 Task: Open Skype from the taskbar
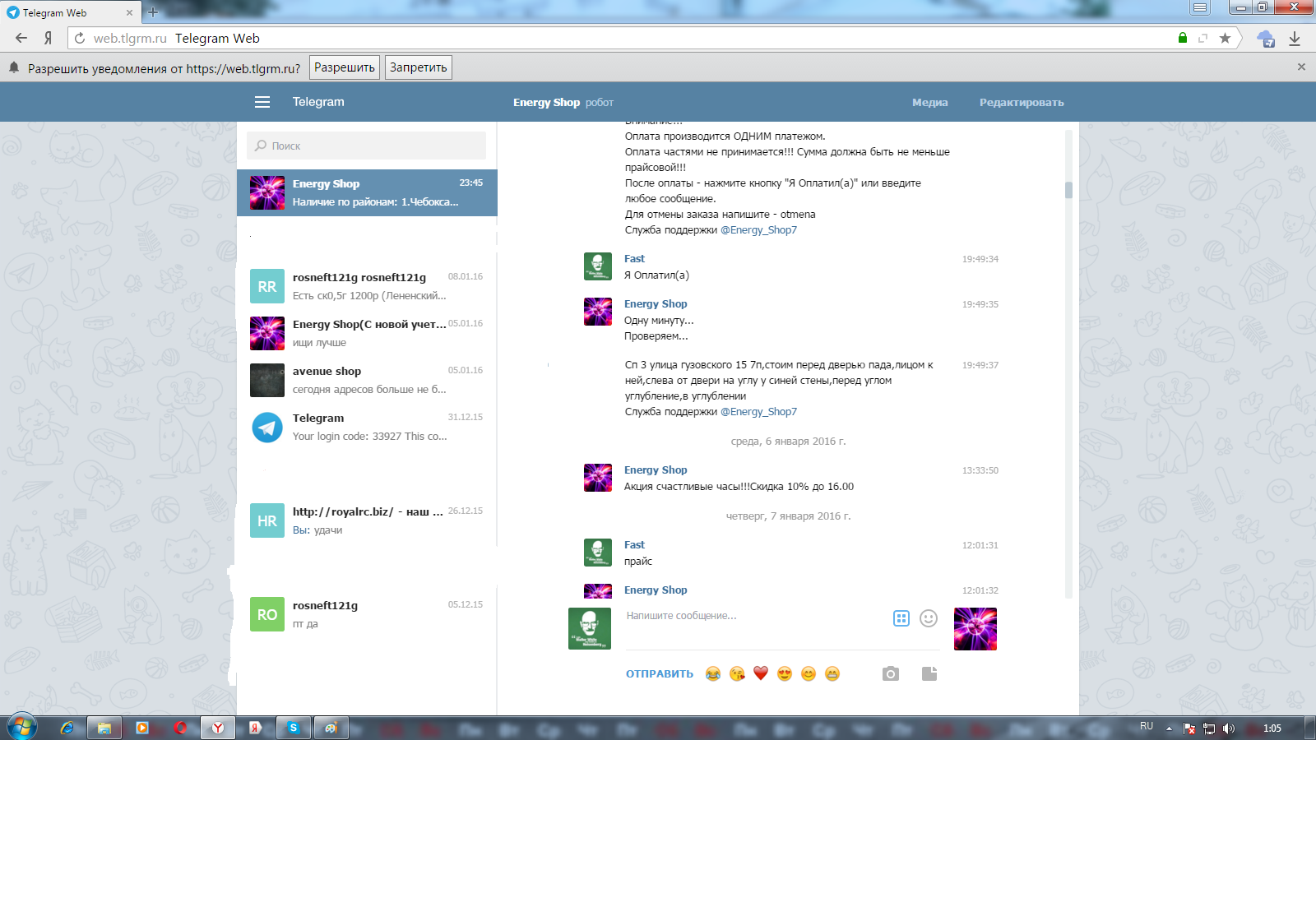294,728
